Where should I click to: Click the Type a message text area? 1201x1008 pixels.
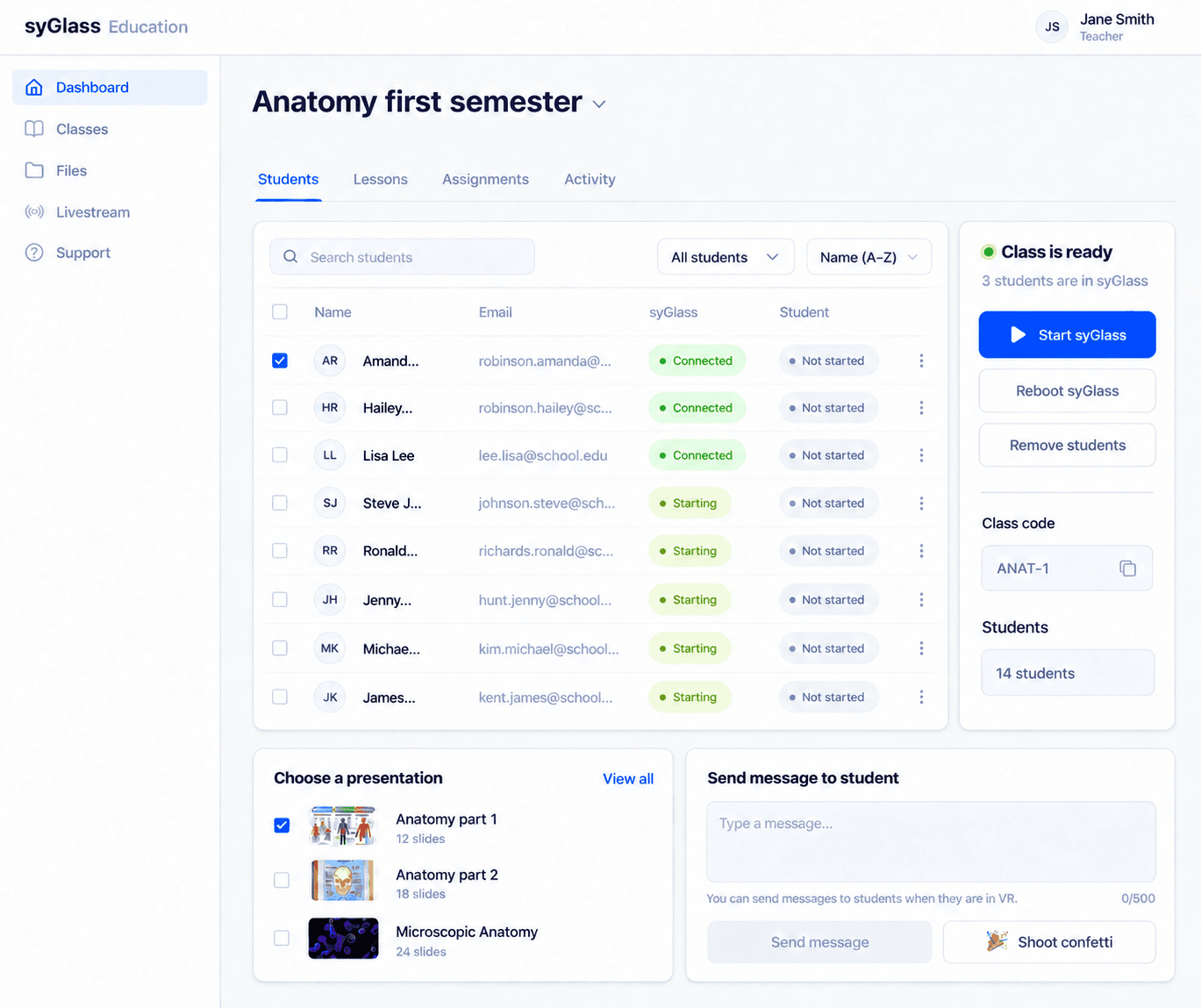tap(931, 842)
